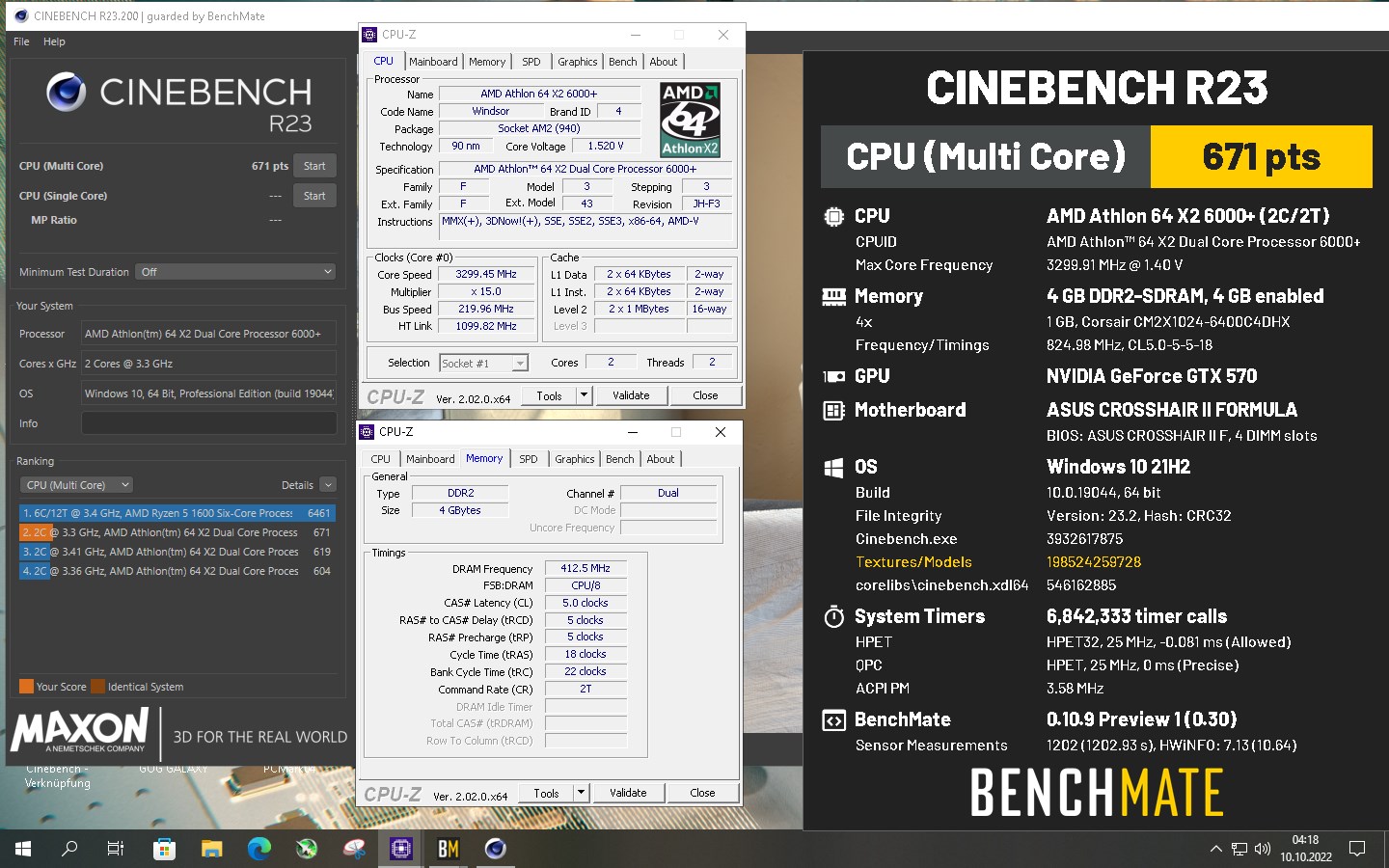
Task: Open Minimum Test Duration dropdown
Action: tap(235, 272)
